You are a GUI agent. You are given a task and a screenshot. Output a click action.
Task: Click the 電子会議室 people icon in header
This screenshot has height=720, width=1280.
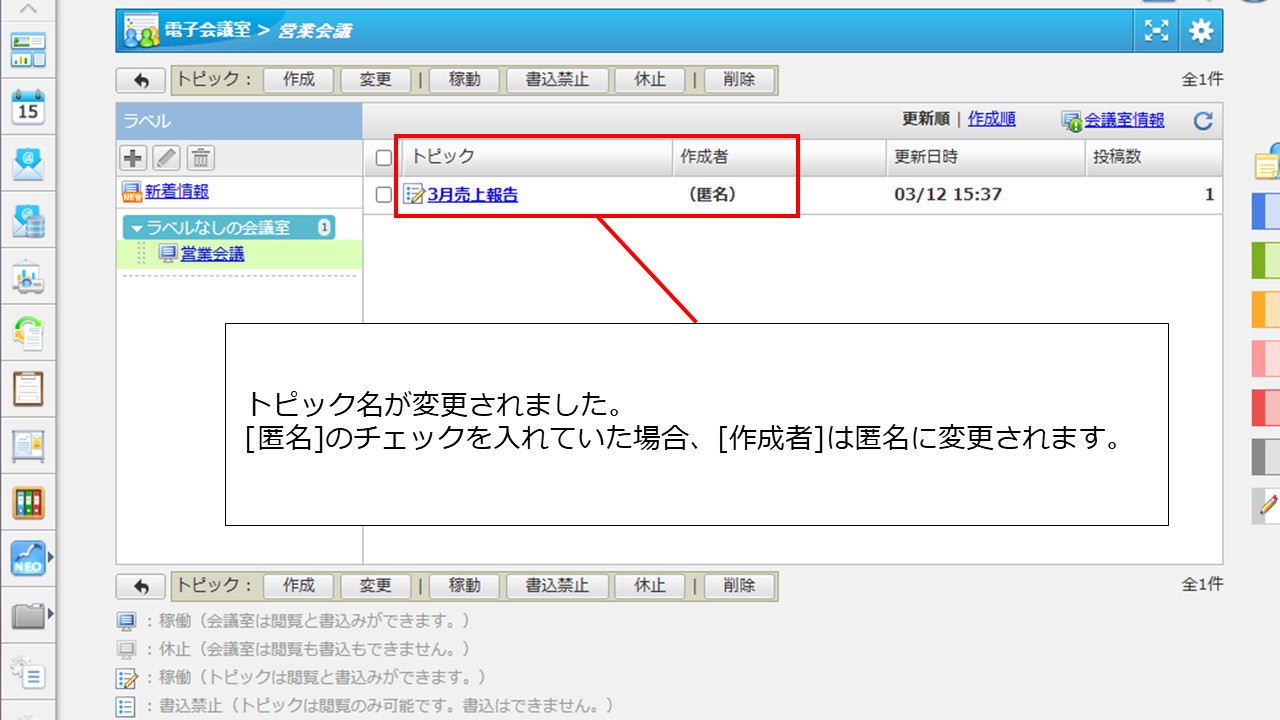click(141, 31)
